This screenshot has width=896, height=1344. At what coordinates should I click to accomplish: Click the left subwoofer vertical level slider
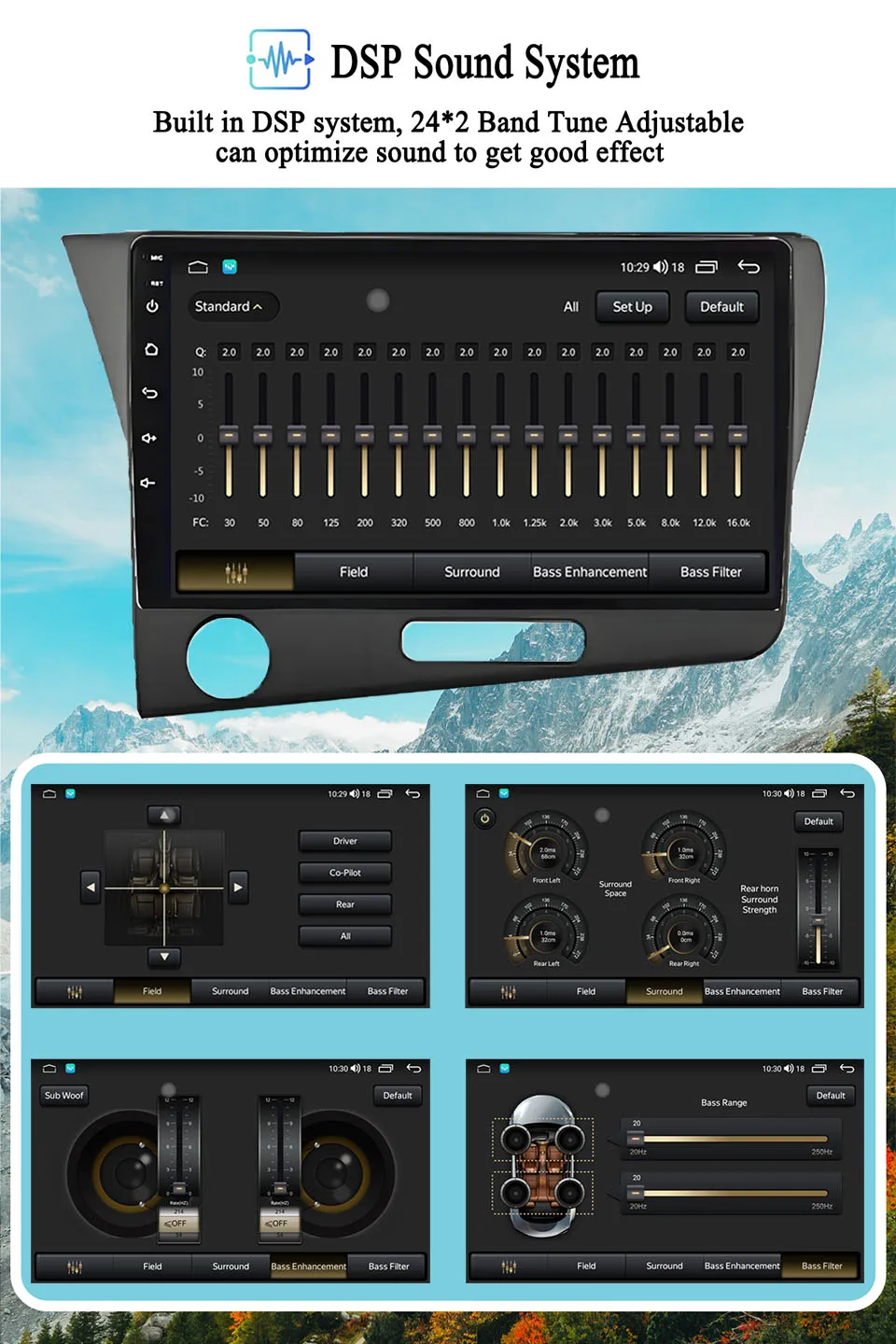[x=178, y=1146]
